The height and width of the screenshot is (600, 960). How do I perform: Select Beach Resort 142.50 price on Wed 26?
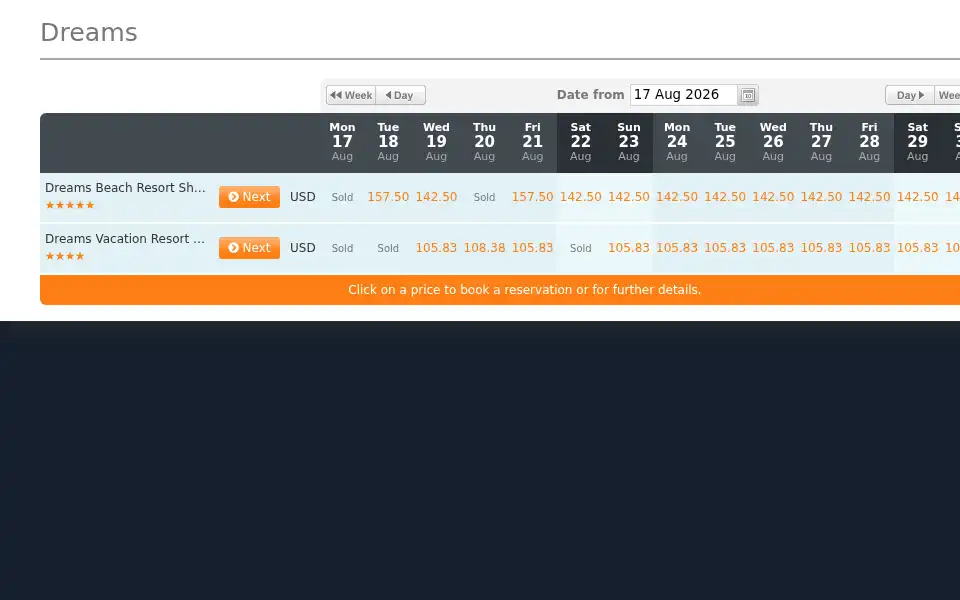(x=773, y=197)
